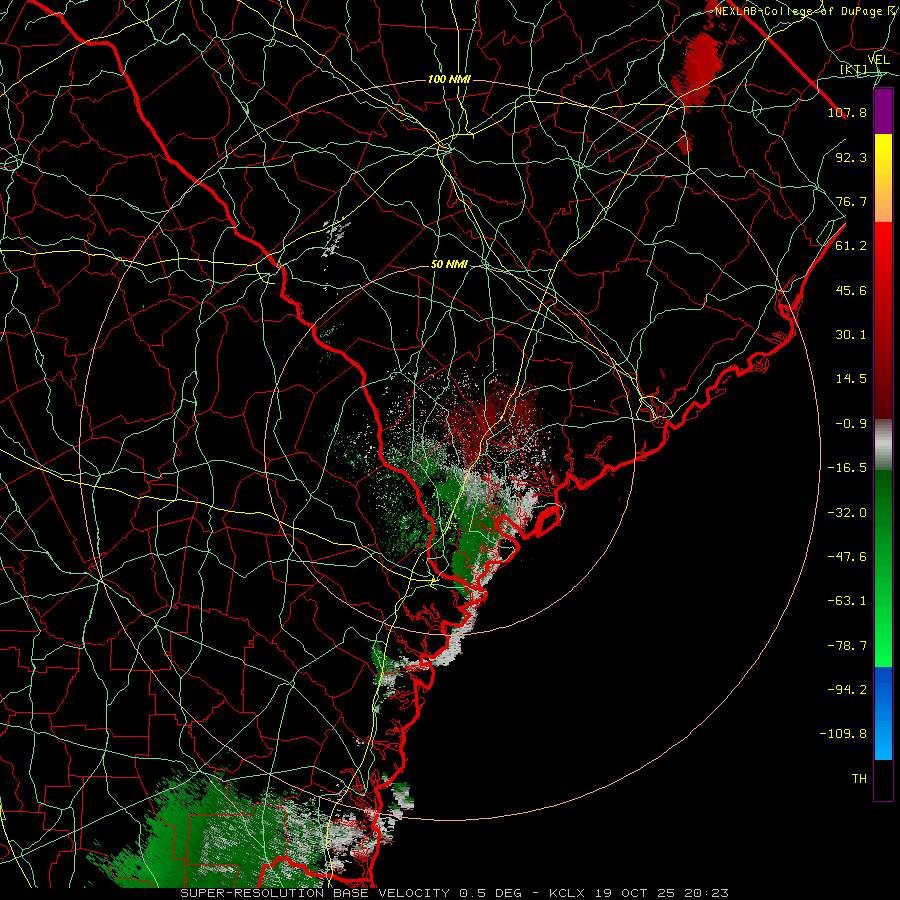Select the 92.3 legend value

coord(851,157)
